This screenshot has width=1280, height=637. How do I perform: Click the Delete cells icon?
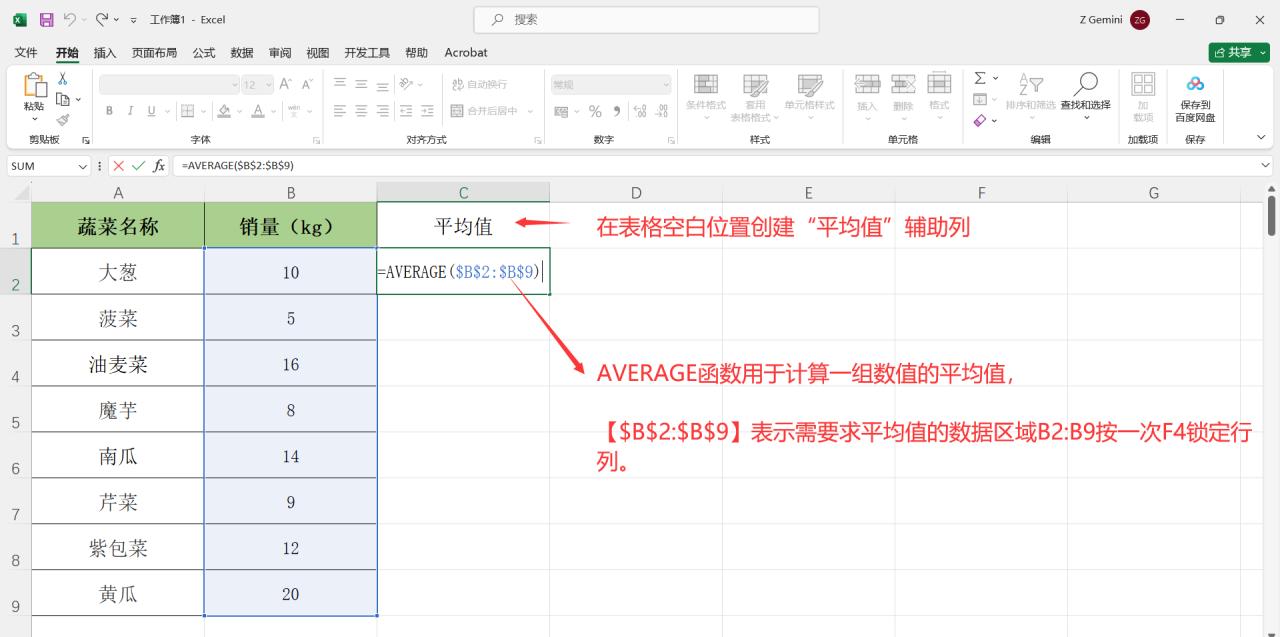(903, 84)
